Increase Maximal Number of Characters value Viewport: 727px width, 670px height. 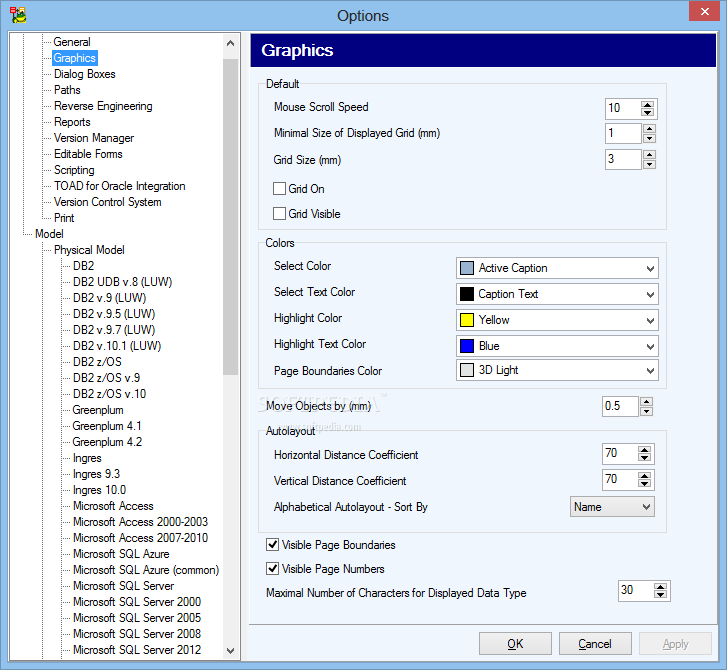click(660, 587)
